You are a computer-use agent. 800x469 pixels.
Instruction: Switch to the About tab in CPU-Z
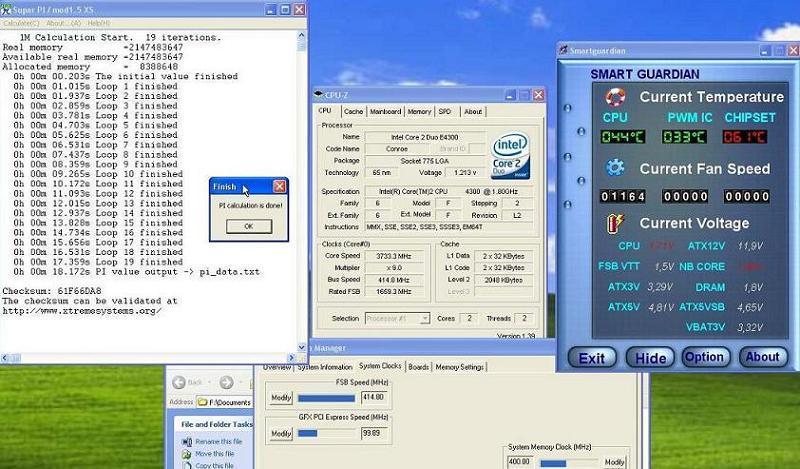(x=473, y=111)
